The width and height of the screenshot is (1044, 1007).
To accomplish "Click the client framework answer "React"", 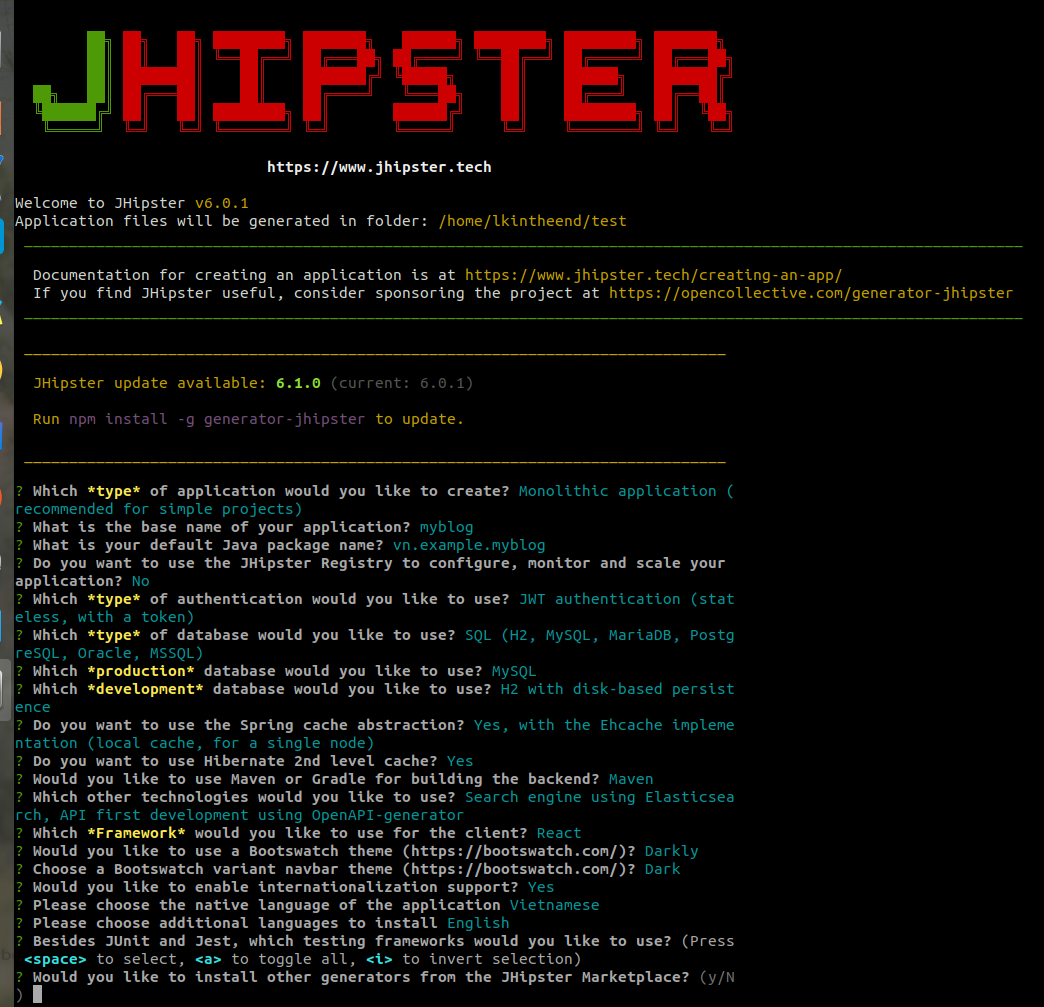I will click(559, 833).
